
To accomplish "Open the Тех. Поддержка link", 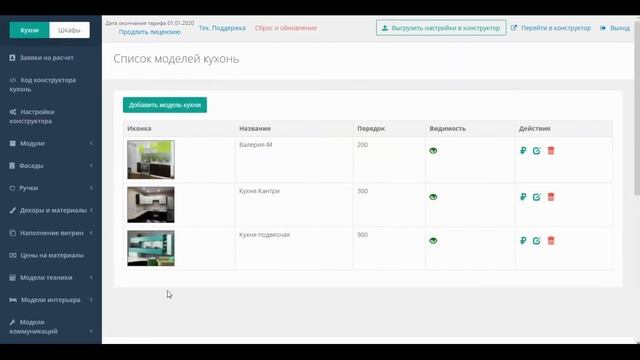I will 222,28.
